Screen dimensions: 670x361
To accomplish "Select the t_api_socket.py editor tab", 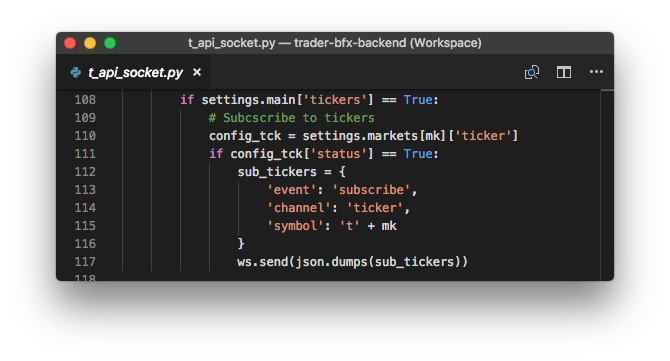I will tap(133, 72).
